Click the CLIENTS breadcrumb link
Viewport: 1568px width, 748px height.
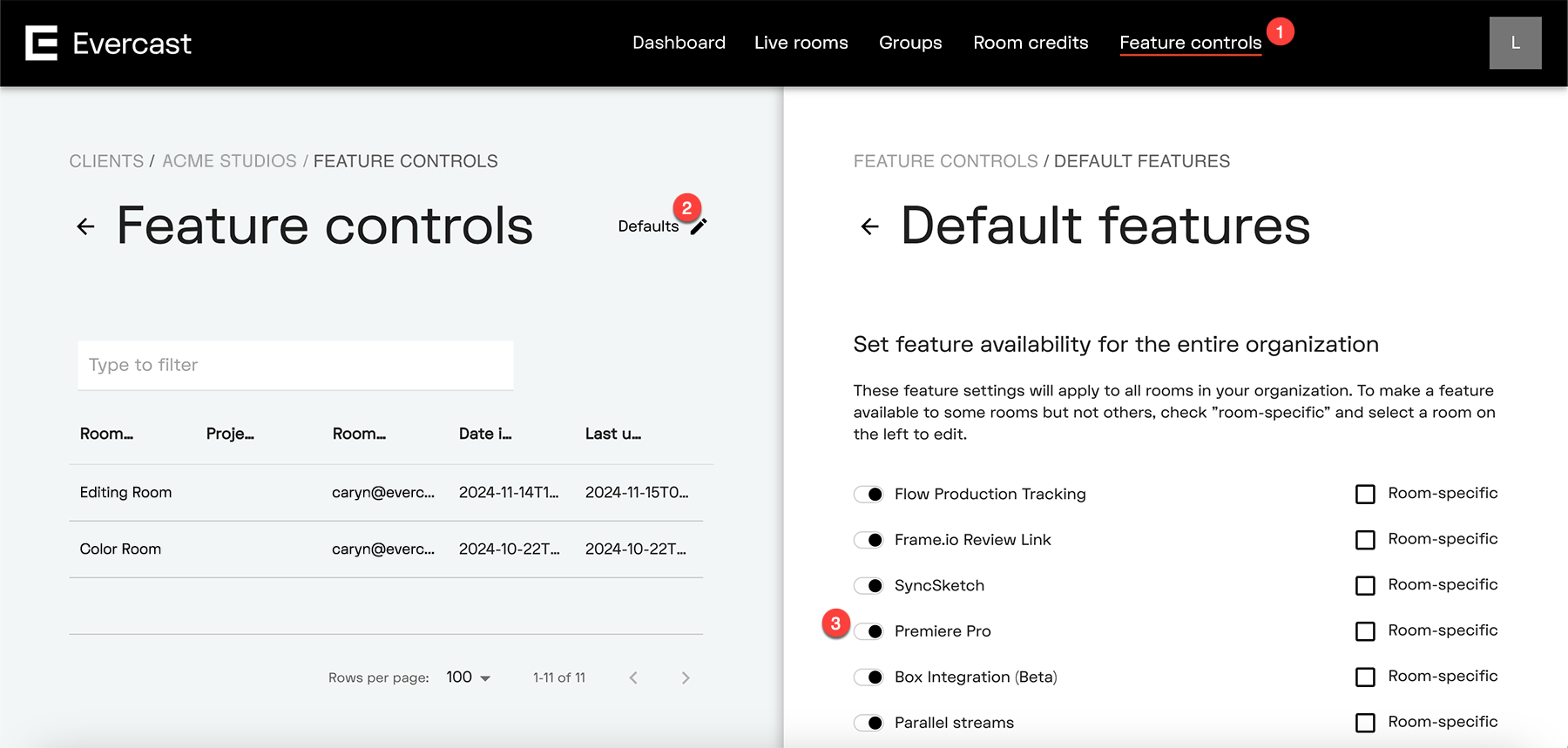click(106, 161)
